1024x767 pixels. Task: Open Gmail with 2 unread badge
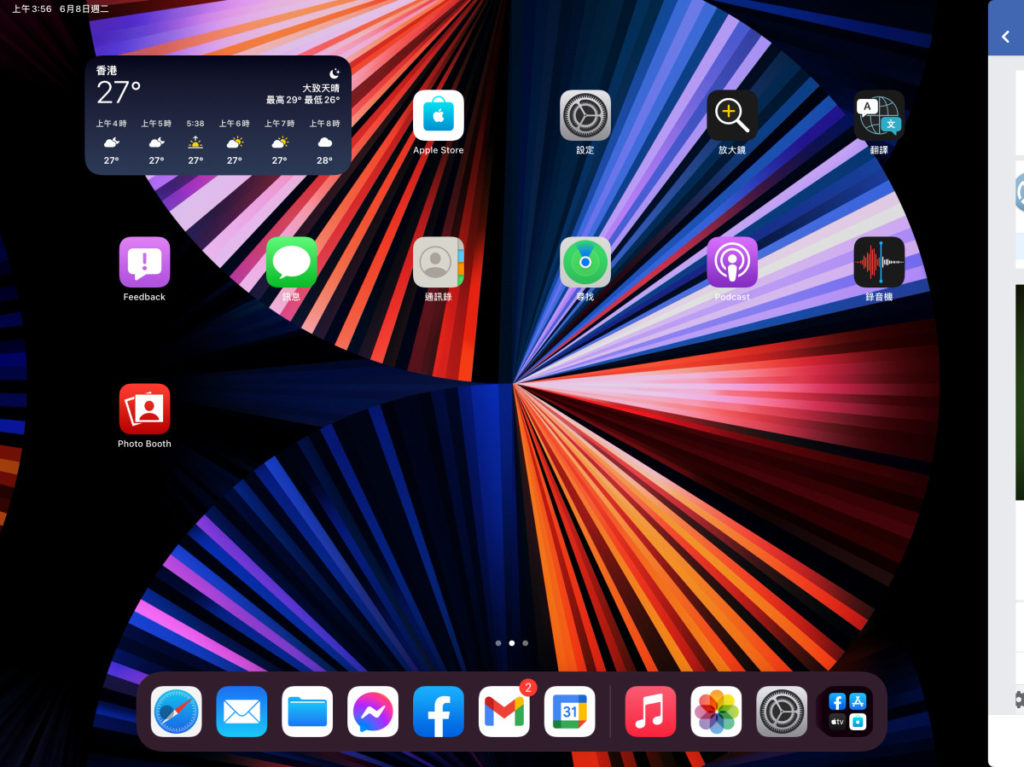click(x=504, y=711)
